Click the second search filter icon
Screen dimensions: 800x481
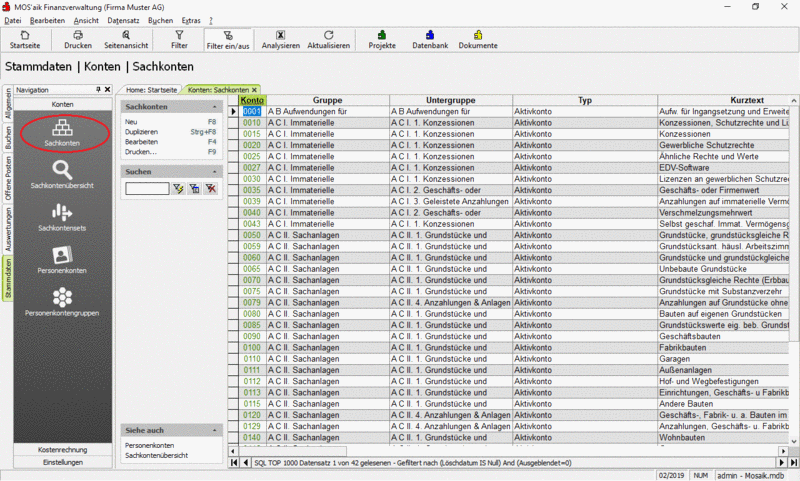pos(194,189)
